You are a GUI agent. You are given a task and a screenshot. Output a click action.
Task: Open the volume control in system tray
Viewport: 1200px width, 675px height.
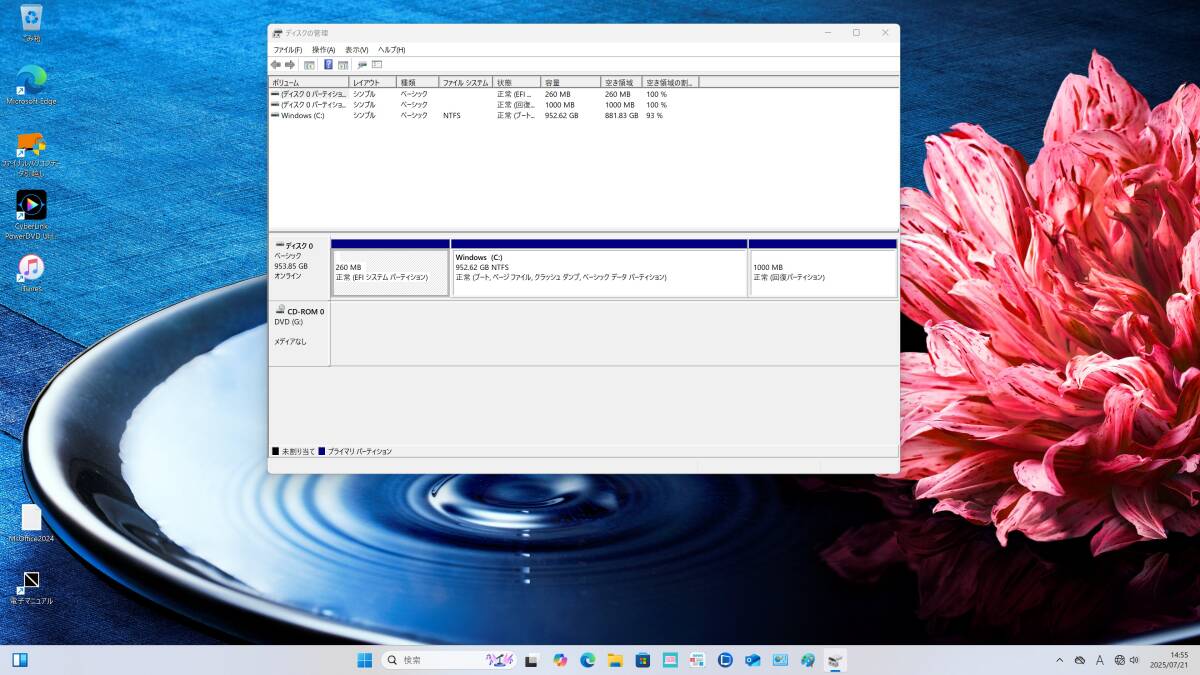click(1134, 660)
